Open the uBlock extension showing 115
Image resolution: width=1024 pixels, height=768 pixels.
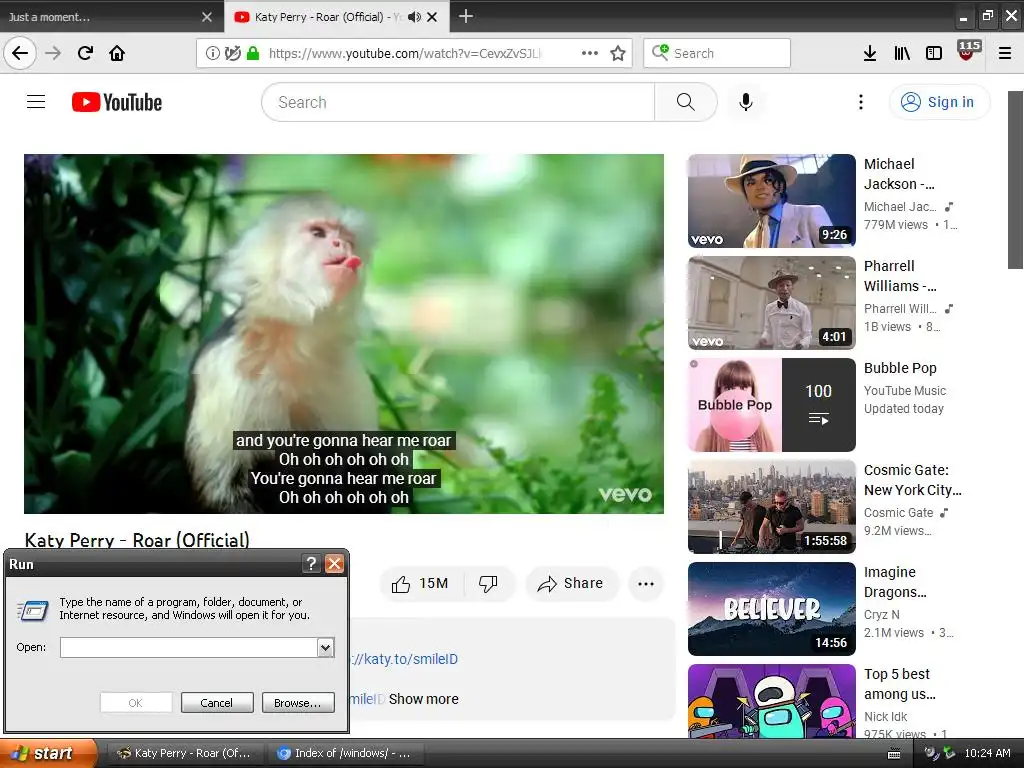[967, 51]
